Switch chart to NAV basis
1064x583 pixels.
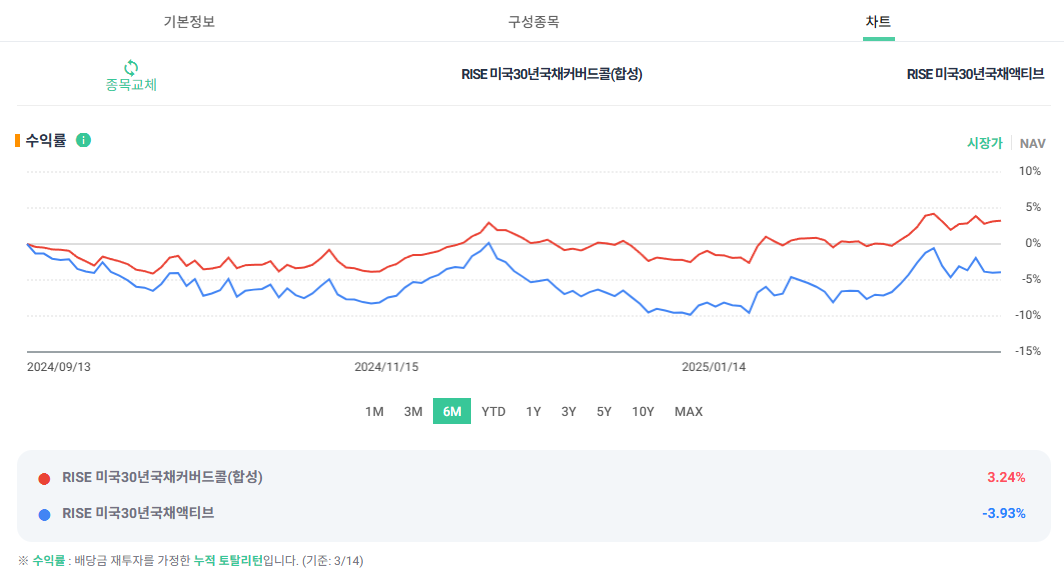tap(1032, 143)
